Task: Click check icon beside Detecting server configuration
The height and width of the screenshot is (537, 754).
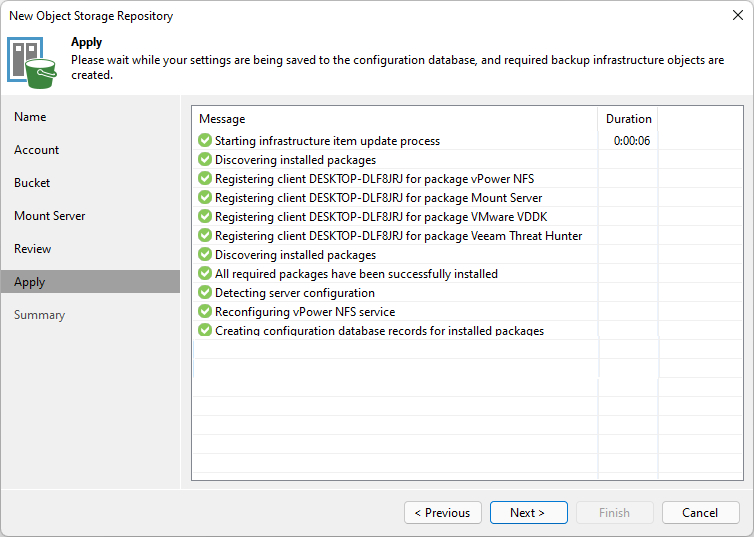Action: point(205,292)
